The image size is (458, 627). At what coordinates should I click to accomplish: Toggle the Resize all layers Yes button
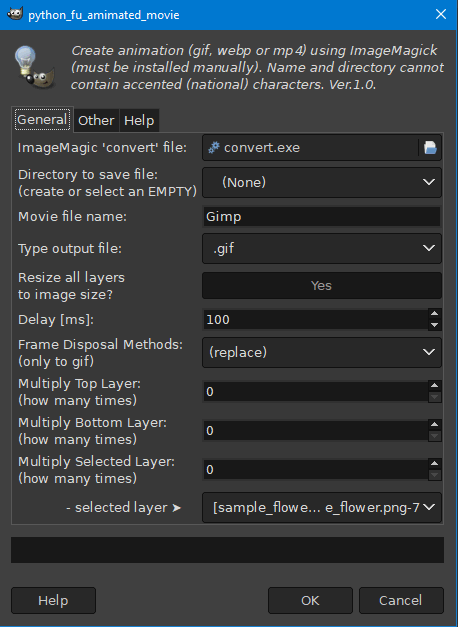322,286
